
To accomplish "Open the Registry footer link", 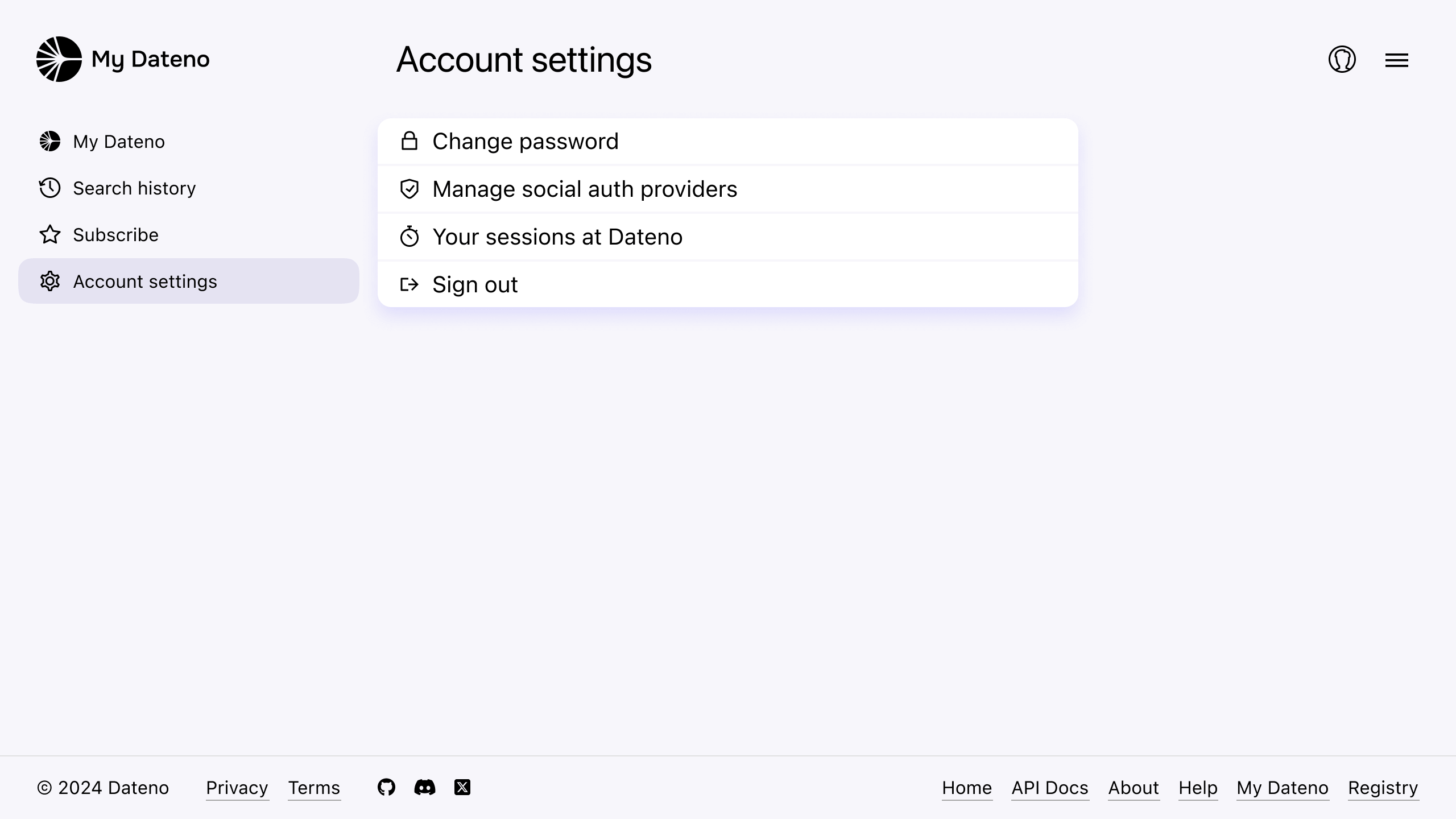I will (1383, 788).
